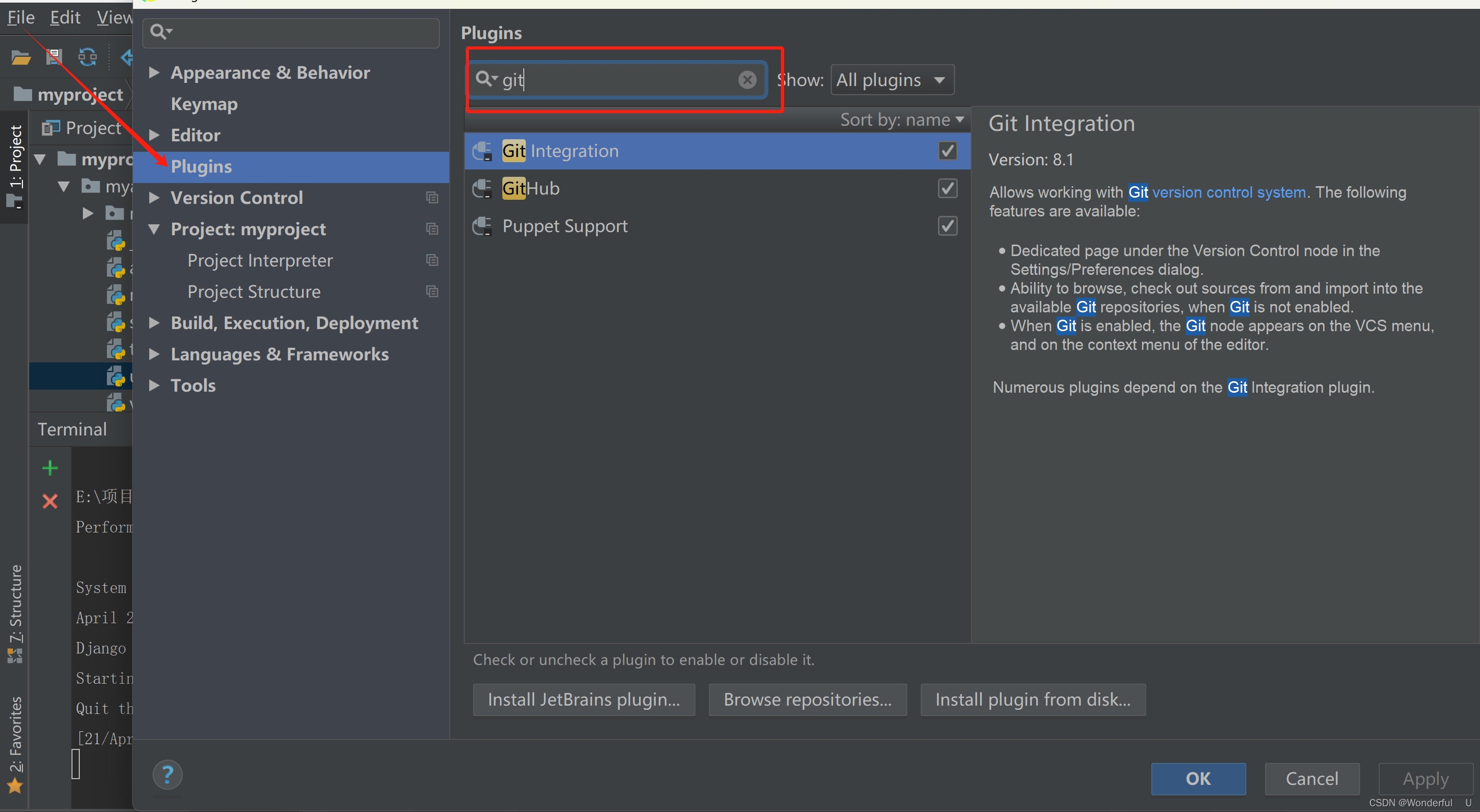Click the green plus new terminal session icon
The image size is (1480, 812).
pyautogui.click(x=50, y=468)
